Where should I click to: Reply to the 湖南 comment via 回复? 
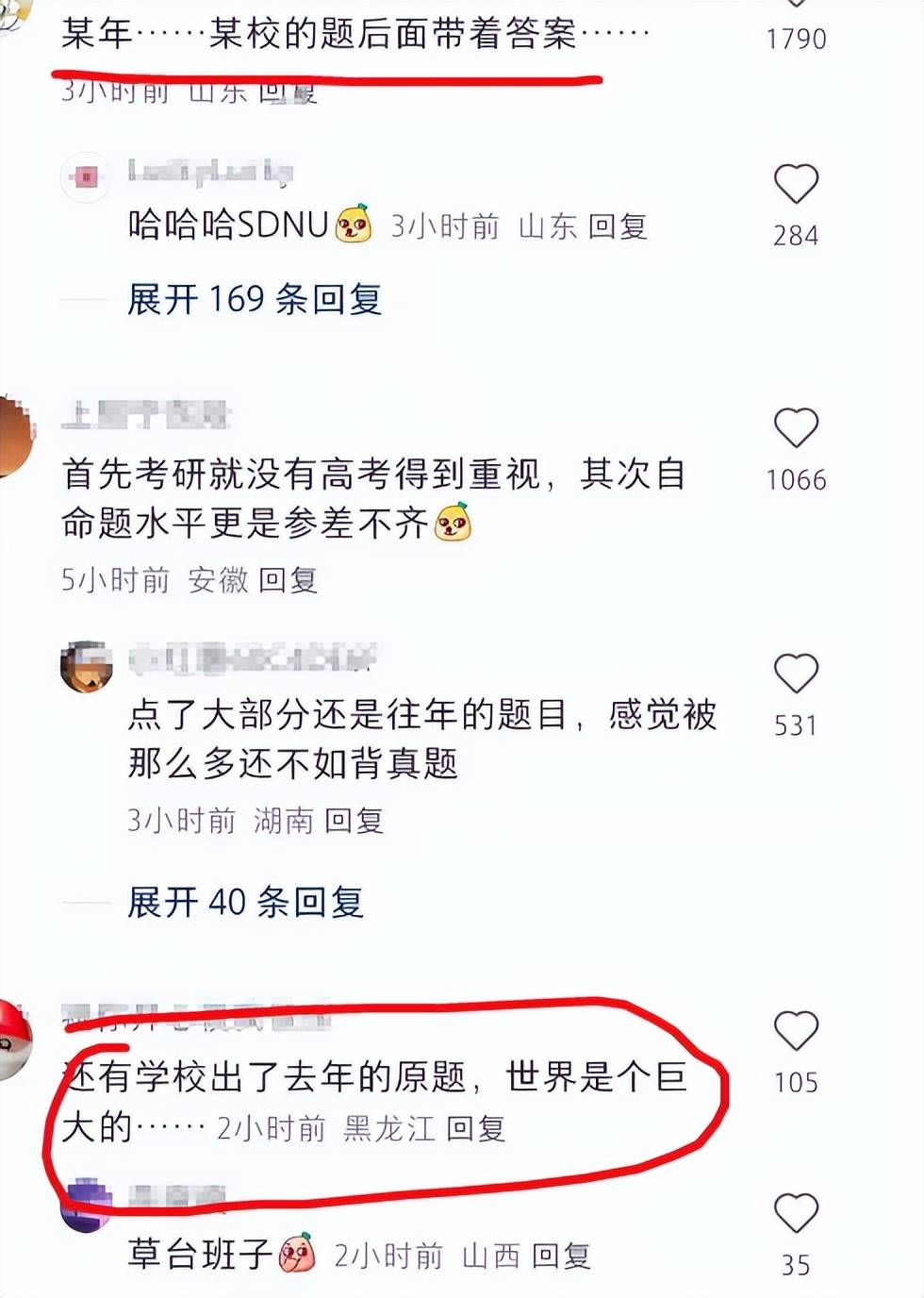[x=354, y=821]
